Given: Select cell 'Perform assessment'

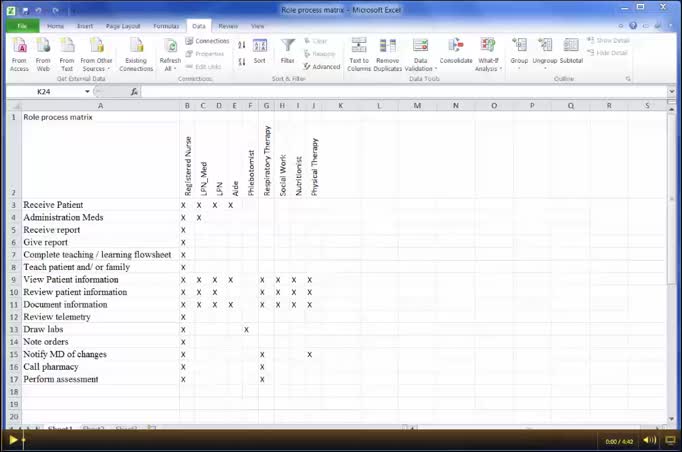Looking at the screenshot, I should [x=100, y=379].
